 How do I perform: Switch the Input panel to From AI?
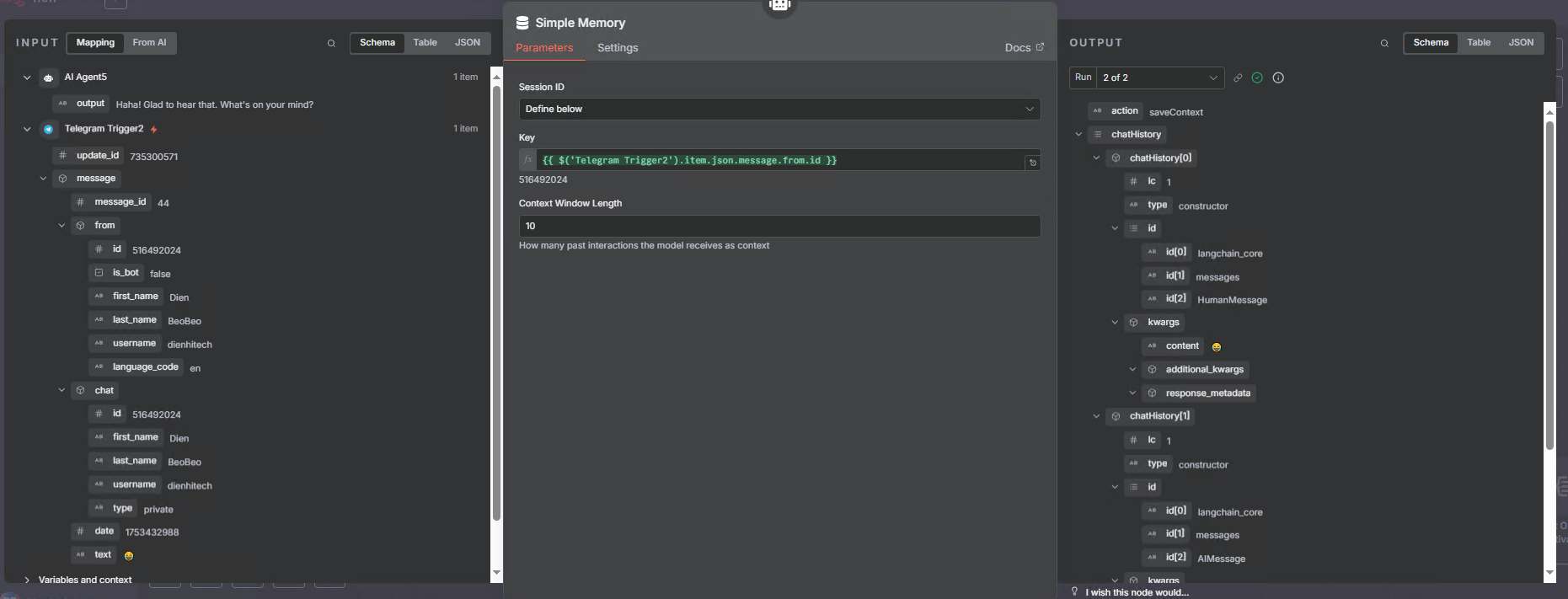tap(149, 43)
